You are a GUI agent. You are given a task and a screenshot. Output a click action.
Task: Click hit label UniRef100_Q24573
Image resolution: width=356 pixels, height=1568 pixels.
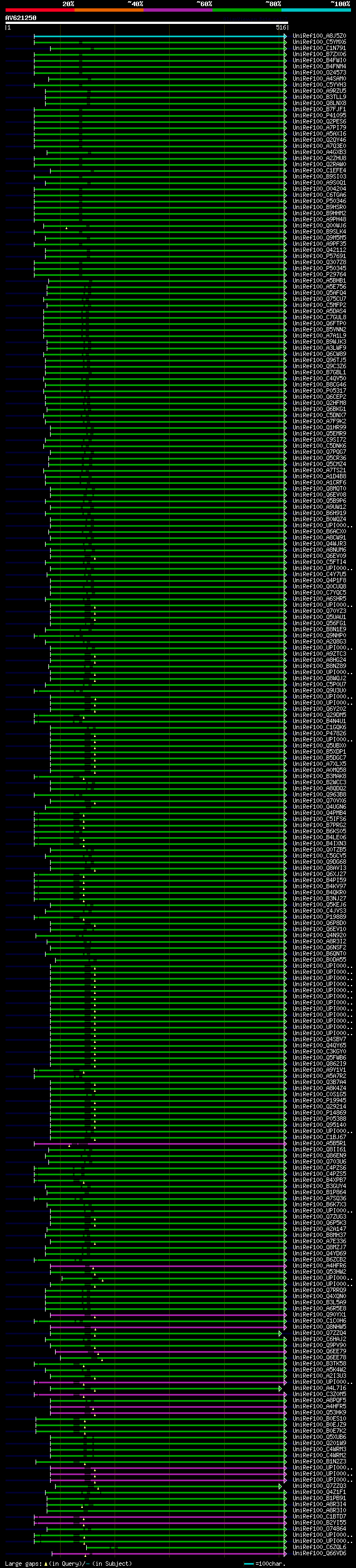click(319, 72)
